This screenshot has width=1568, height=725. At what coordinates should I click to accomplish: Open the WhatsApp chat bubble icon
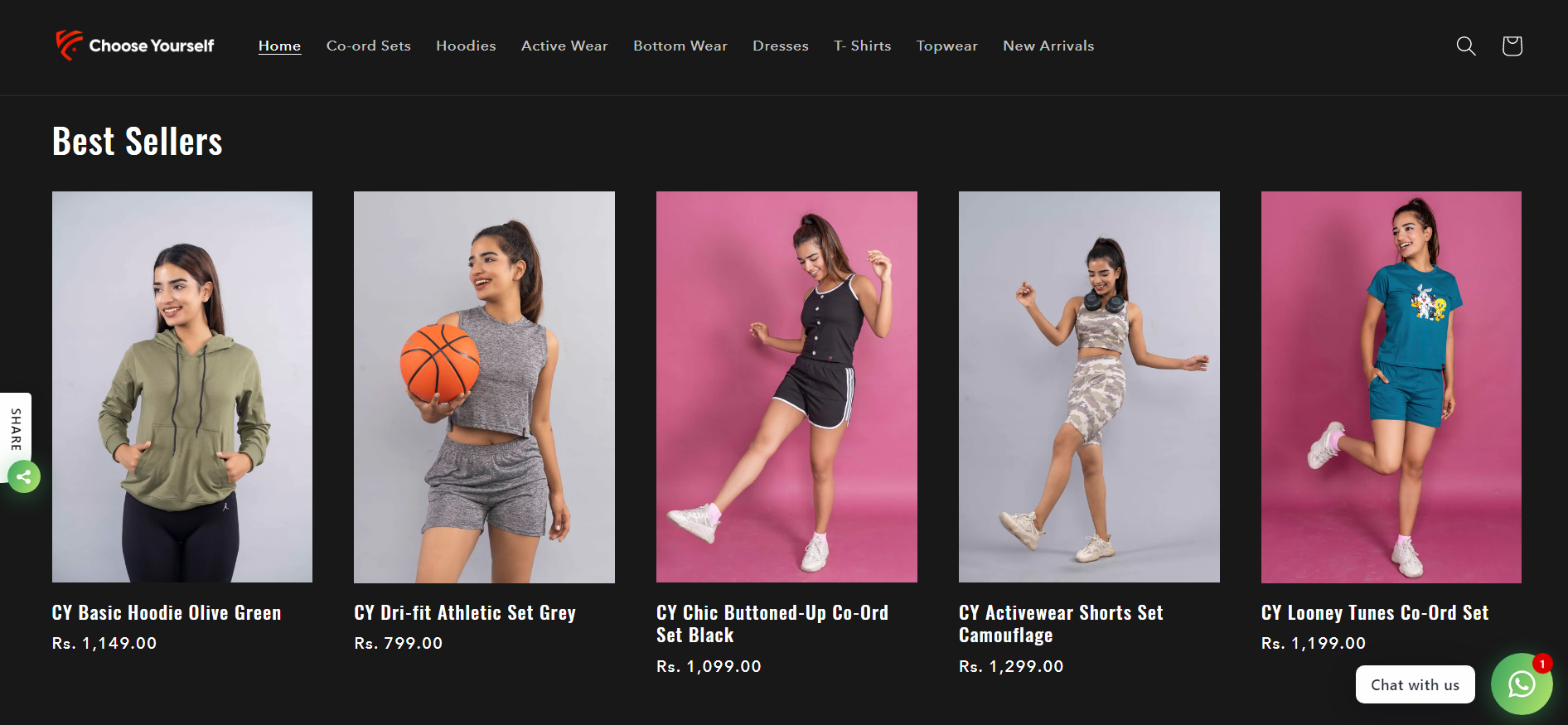[x=1521, y=684]
